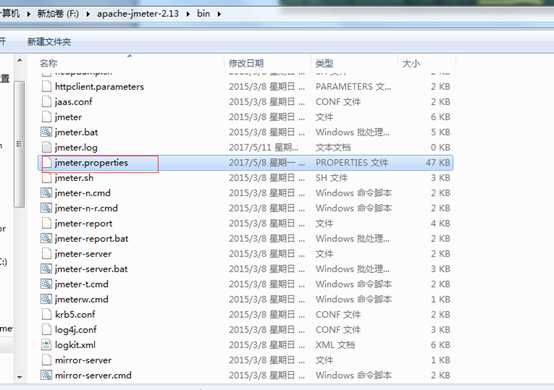554x390 pixels.
Task: Select the jmeterw.cmd file name
Action: (82, 300)
